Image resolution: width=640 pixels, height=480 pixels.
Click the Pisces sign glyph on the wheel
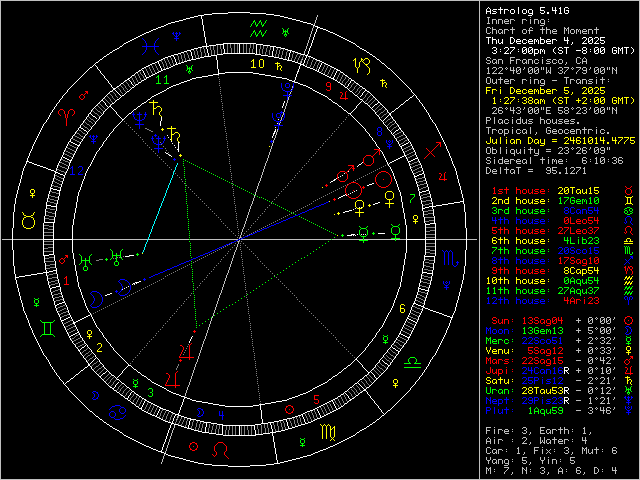149,44
